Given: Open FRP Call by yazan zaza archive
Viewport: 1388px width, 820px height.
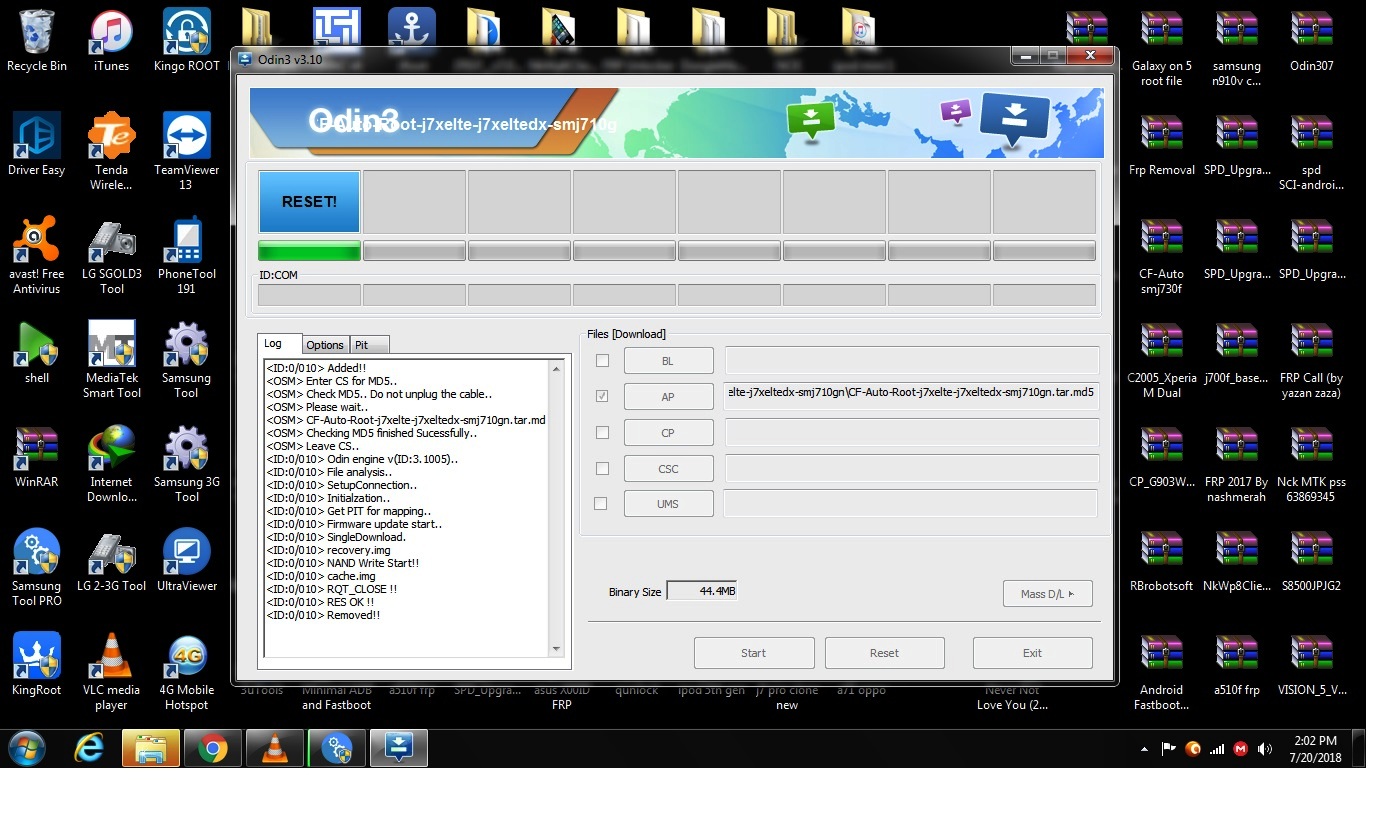Looking at the screenshot, I should coord(1311,359).
